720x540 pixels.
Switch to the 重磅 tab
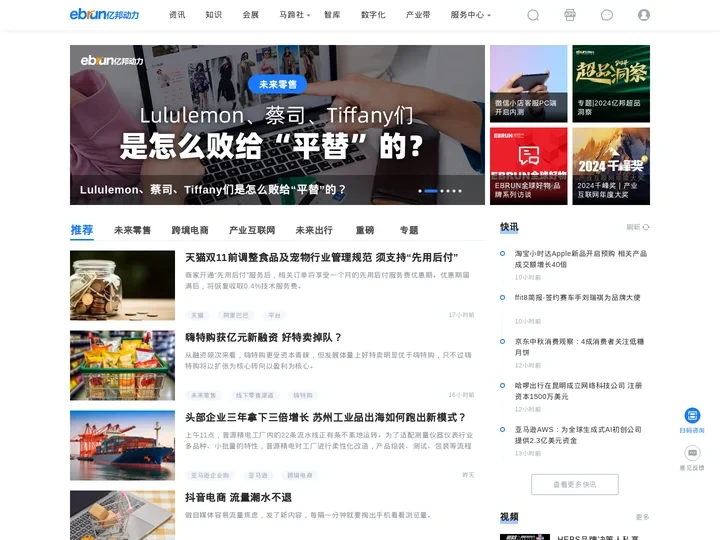[365, 230]
